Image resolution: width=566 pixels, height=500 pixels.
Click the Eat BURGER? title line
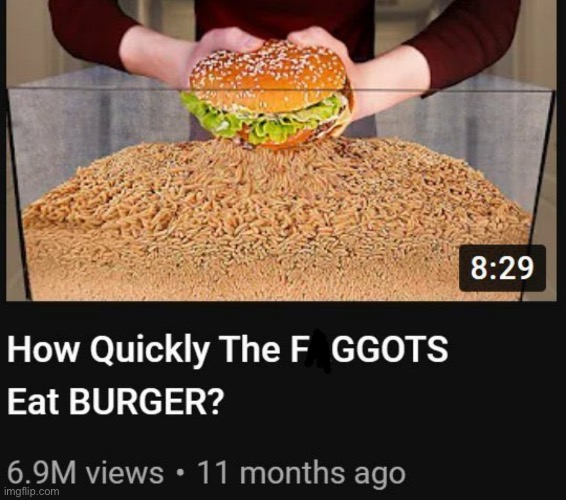[x=115, y=402]
